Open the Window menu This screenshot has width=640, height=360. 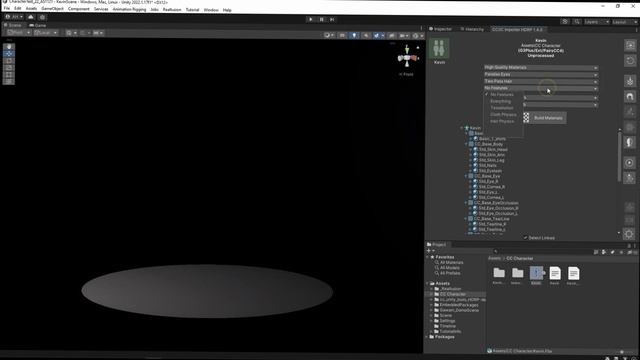tap(211, 10)
